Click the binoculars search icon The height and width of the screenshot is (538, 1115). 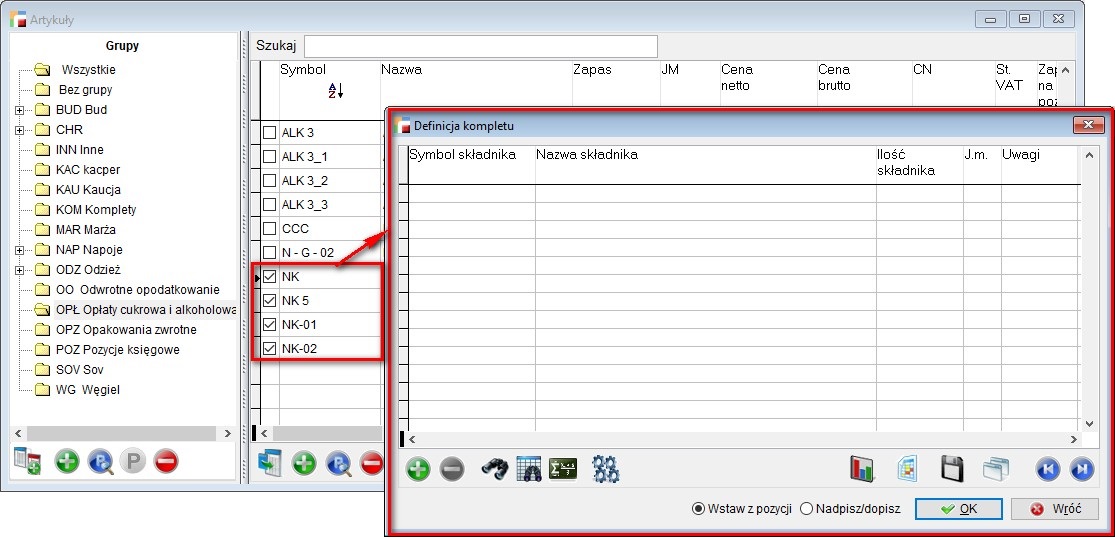tap(495, 469)
